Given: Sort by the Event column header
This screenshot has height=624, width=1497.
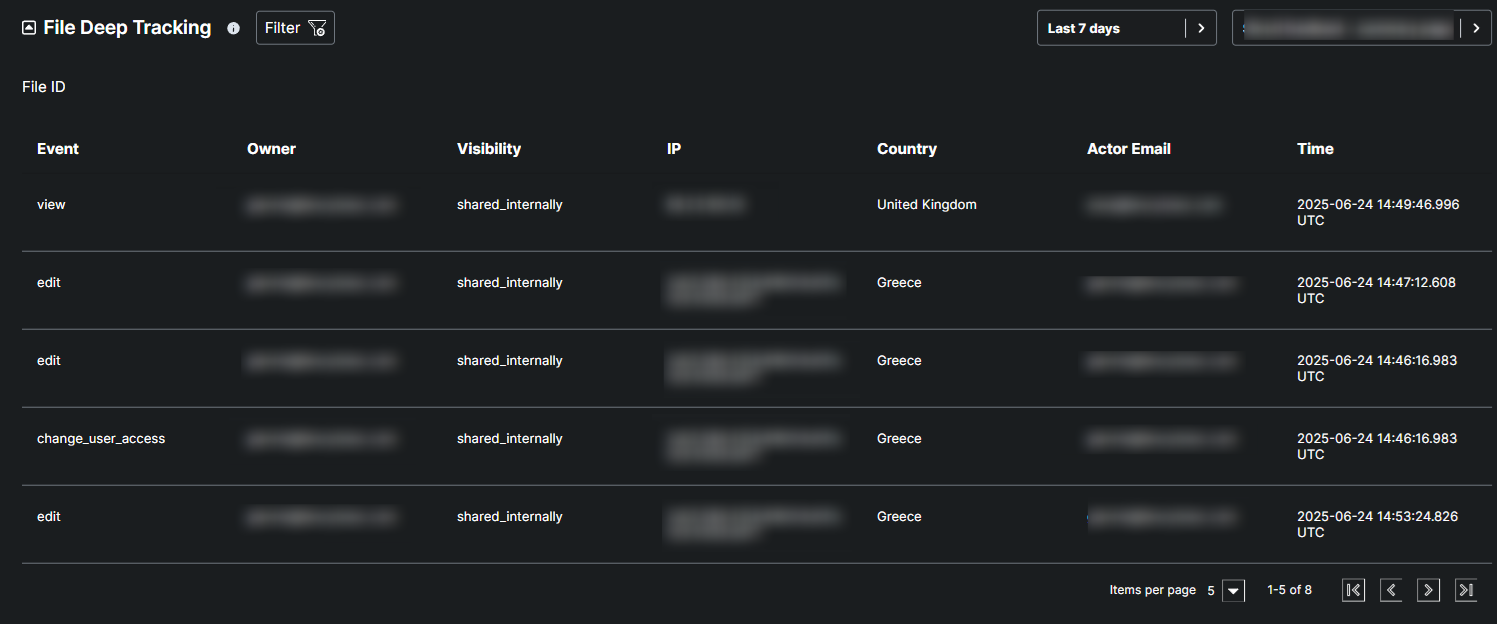Looking at the screenshot, I should (x=58, y=149).
